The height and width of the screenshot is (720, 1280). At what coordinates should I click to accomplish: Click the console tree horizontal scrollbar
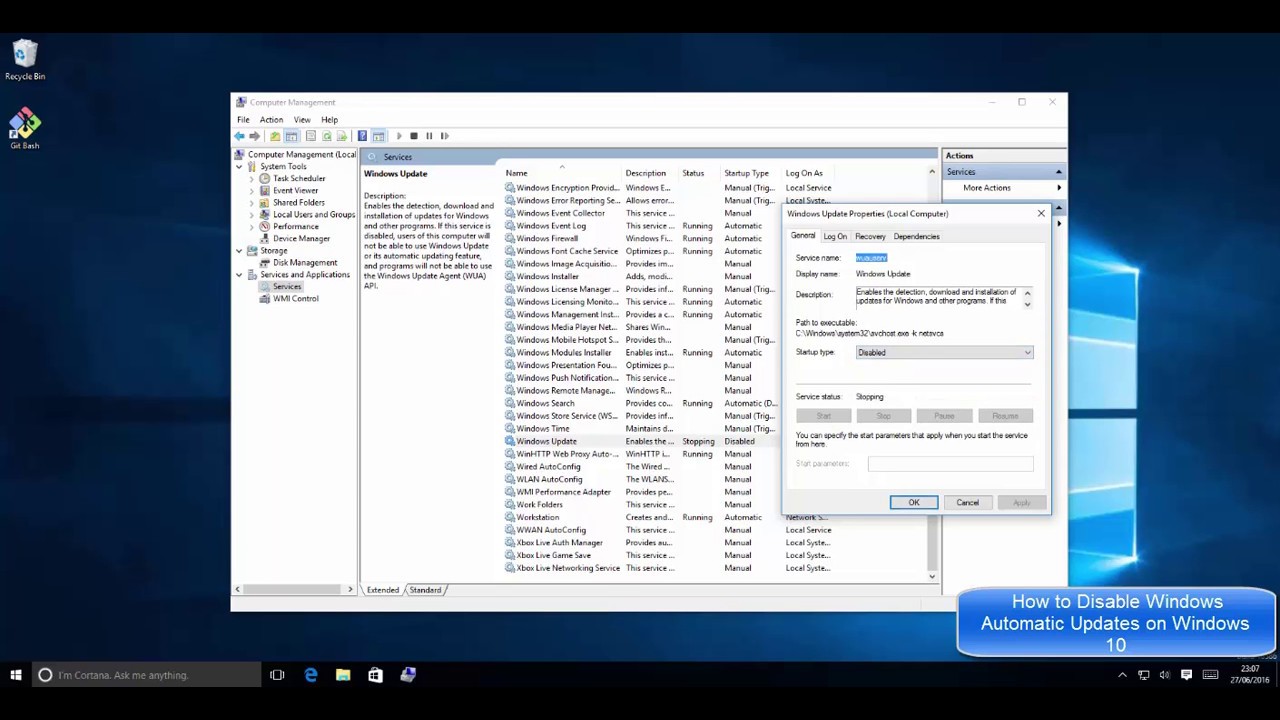[x=294, y=590]
